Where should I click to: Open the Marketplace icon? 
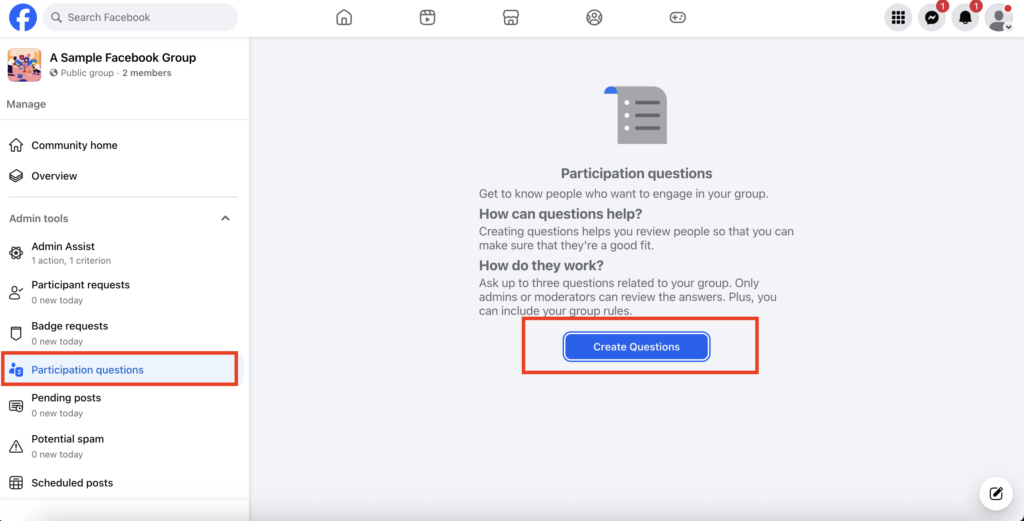[x=511, y=17]
